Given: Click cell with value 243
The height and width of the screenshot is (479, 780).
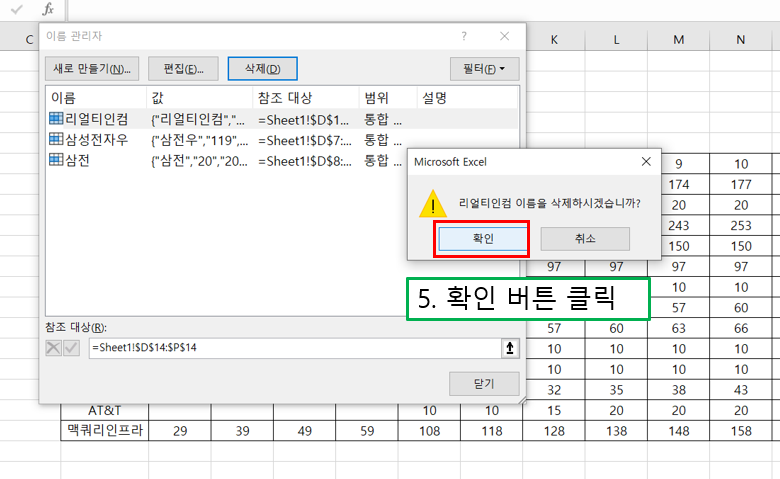Looking at the screenshot, I should click(679, 225).
